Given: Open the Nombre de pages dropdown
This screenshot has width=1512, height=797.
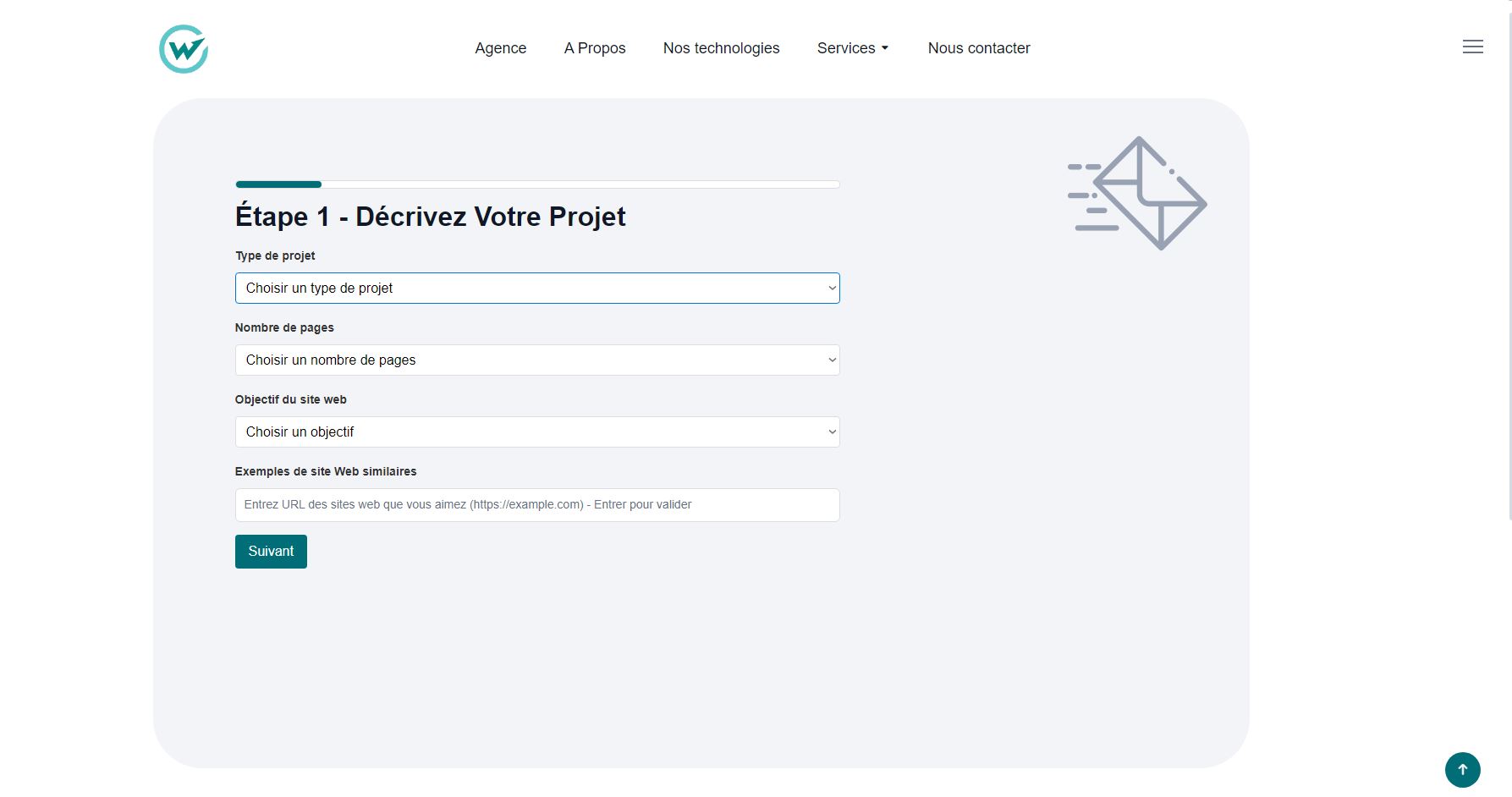Looking at the screenshot, I should (x=537, y=360).
